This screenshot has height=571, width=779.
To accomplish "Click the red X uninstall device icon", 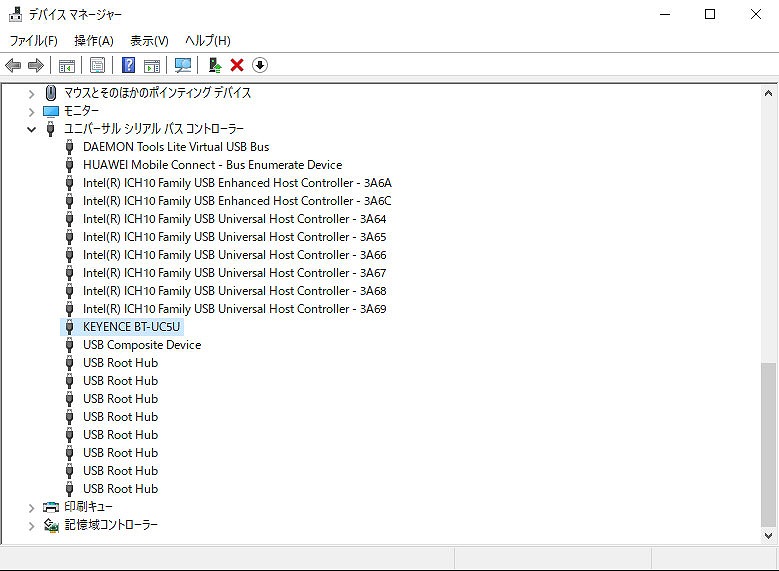I will [x=237, y=65].
